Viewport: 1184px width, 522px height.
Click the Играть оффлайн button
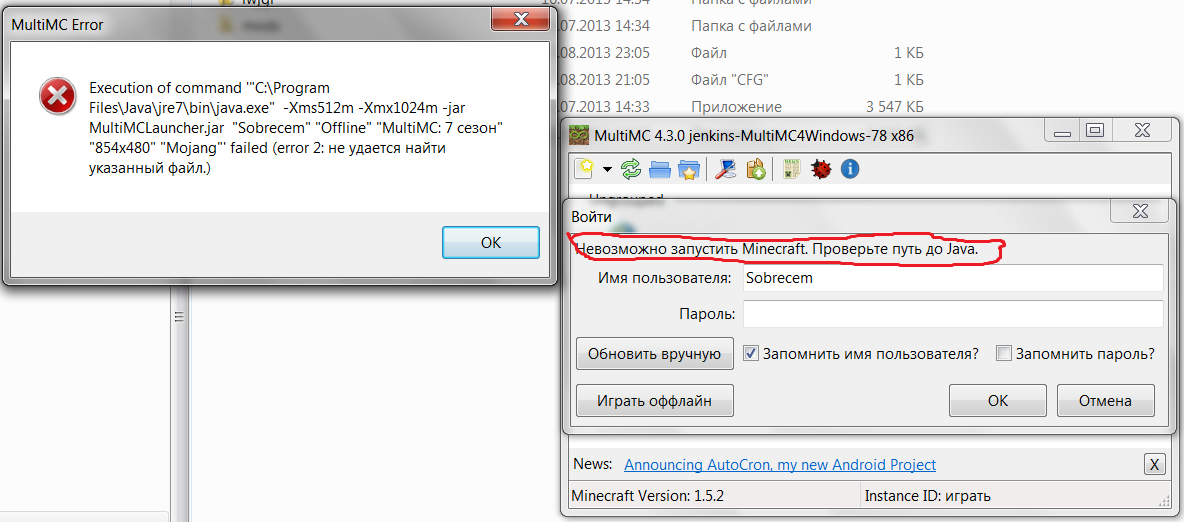655,400
